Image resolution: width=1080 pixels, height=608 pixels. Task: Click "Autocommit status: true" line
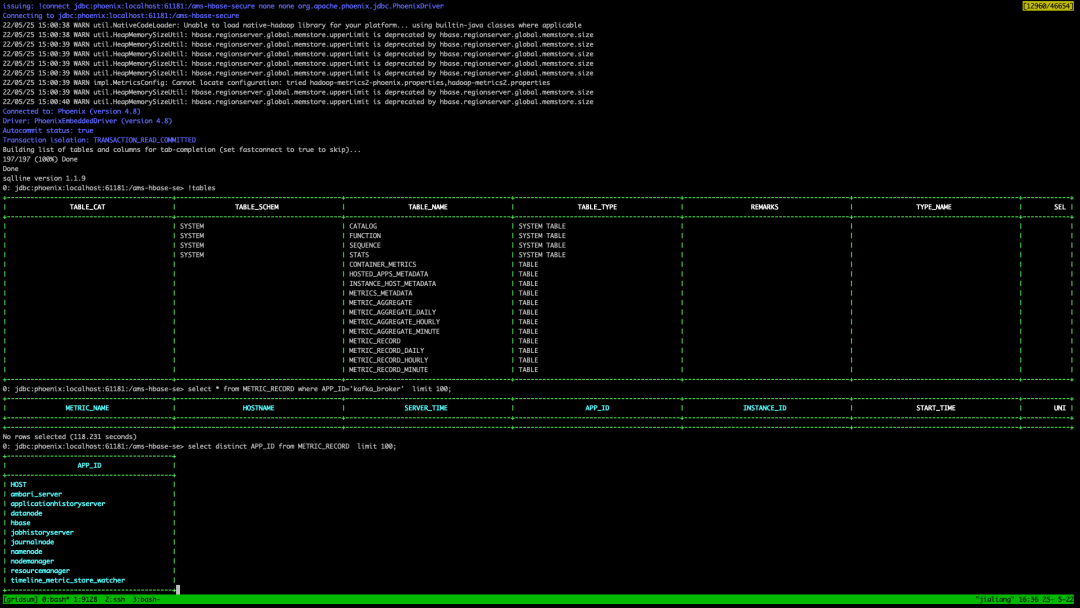tap(48, 131)
